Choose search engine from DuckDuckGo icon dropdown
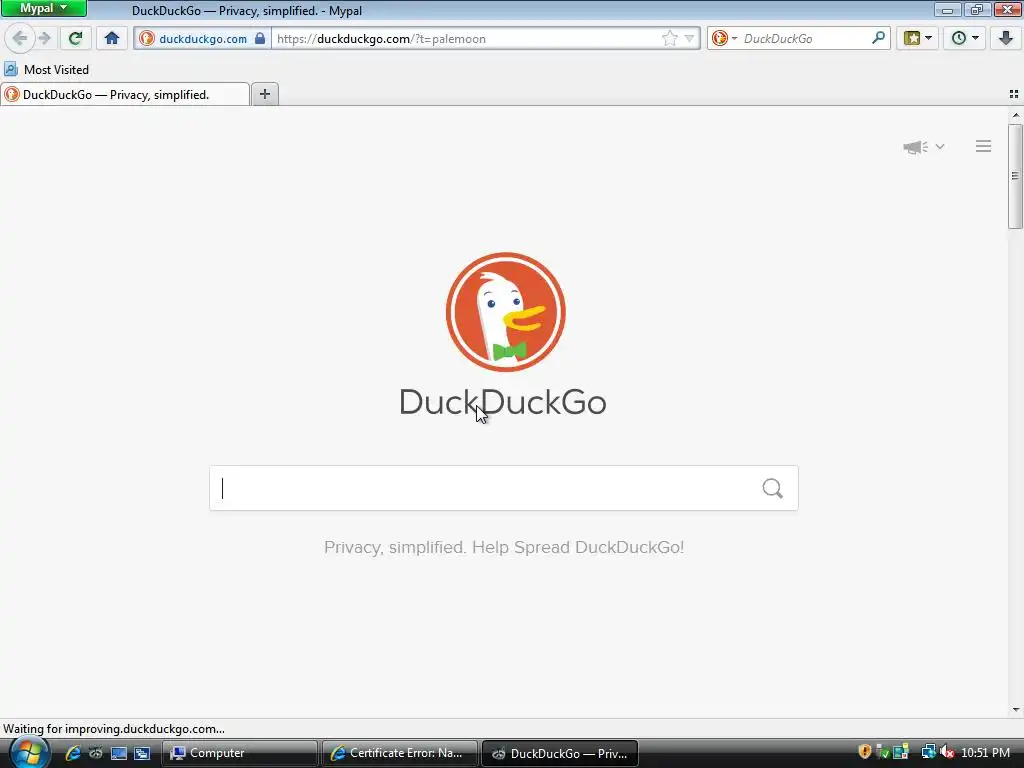Image resolution: width=1024 pixels, height=768 pixels. point(724,39)
